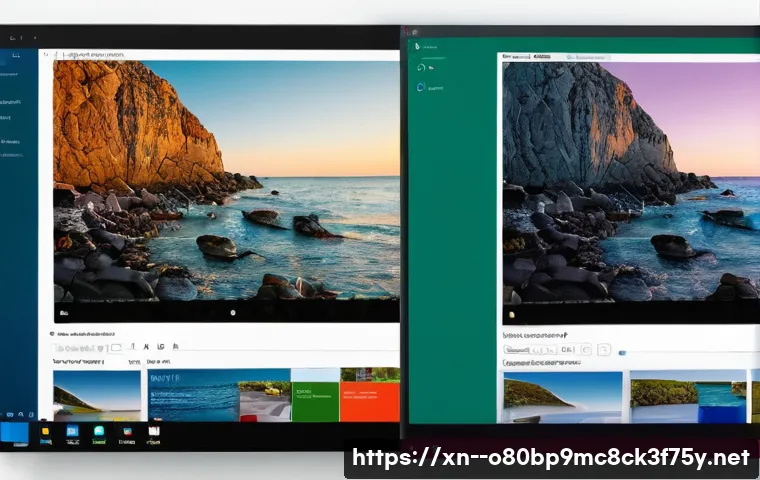Click the last letter-A icon in left window toolbar

175,346
